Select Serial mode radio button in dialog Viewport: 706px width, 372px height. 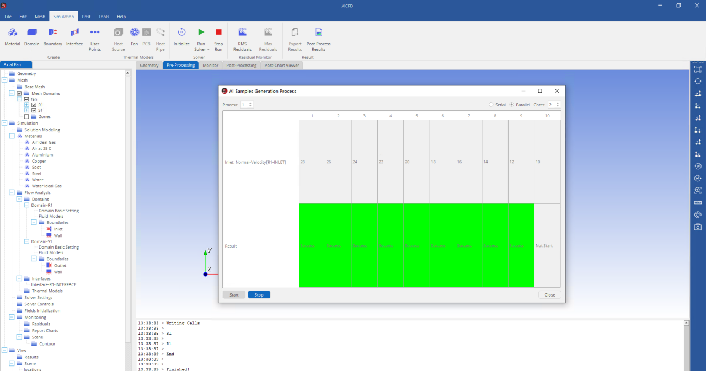[x=491, y=104]
